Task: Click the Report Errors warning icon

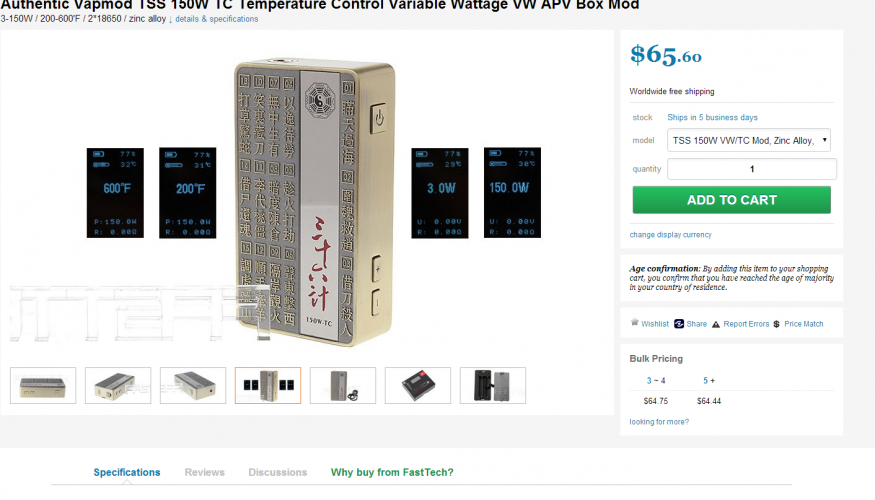Action: pyautogui.click(x=716, y=324)
